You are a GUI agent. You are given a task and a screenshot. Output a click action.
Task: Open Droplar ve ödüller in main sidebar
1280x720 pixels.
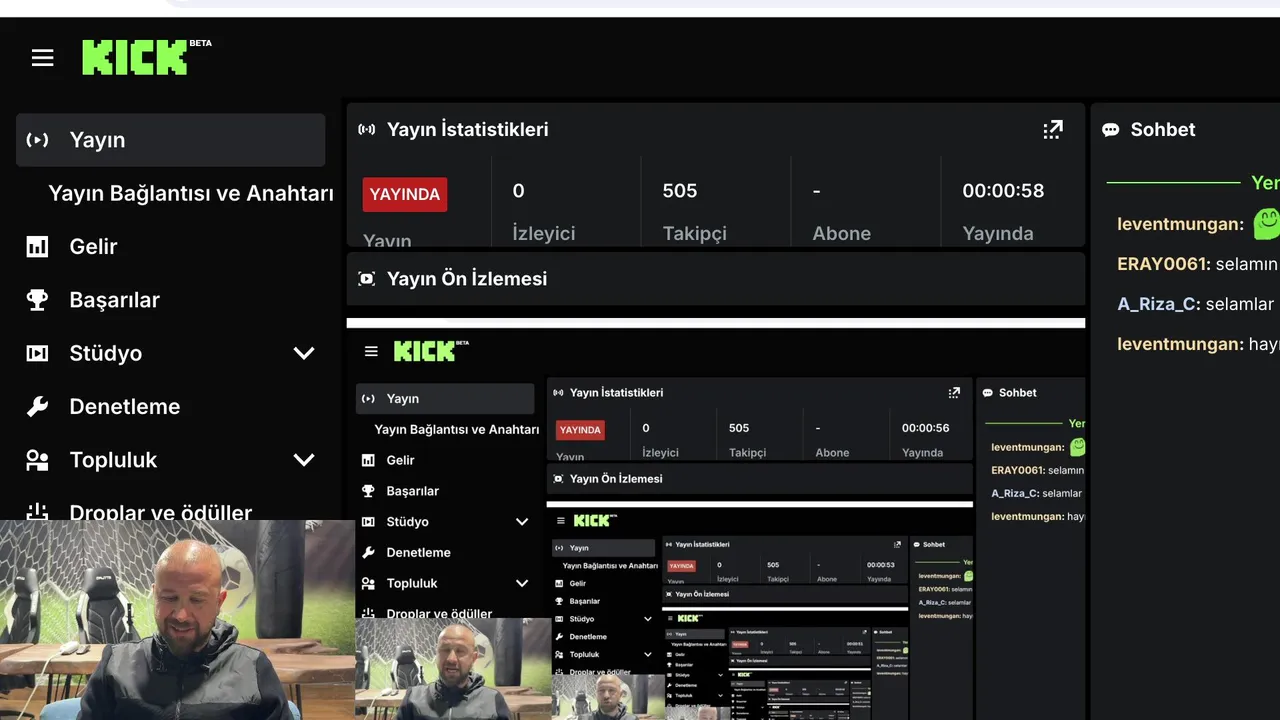160,512
